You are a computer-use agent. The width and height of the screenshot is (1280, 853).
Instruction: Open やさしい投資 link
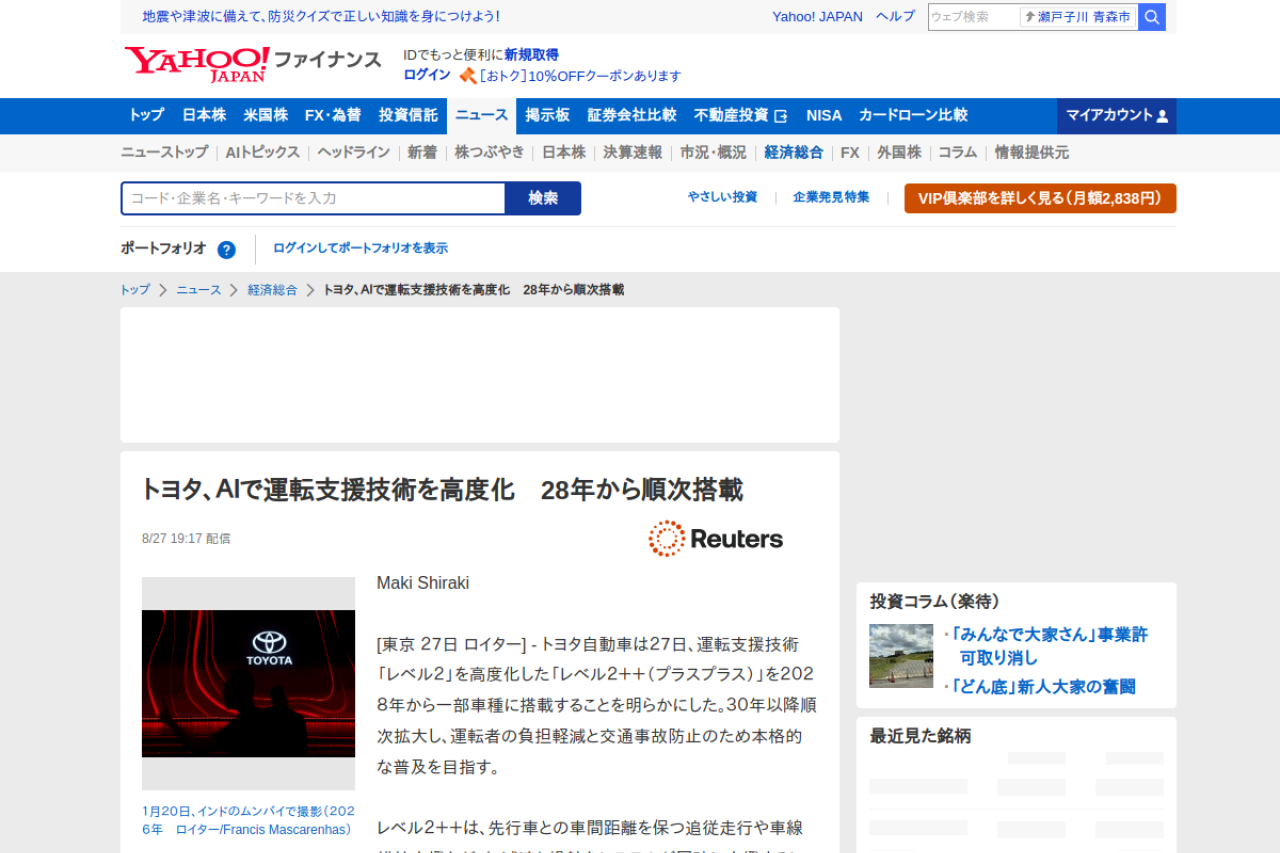point(722,197)
